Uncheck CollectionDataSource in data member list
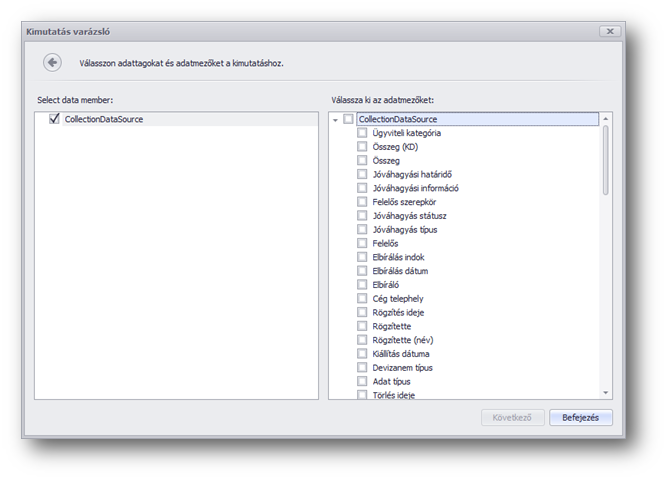 54,119
